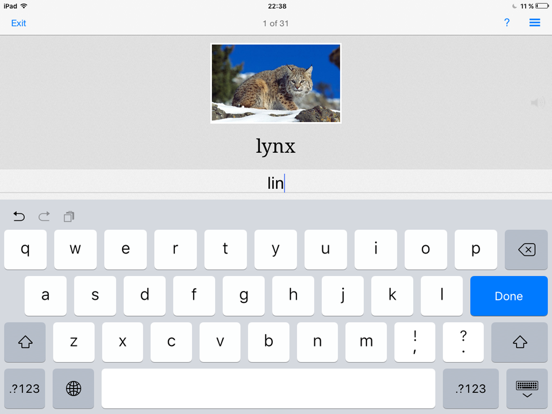Tap the lynx photo thumbnail
Viewport: 552px width, 414px height.
[276, 83]
